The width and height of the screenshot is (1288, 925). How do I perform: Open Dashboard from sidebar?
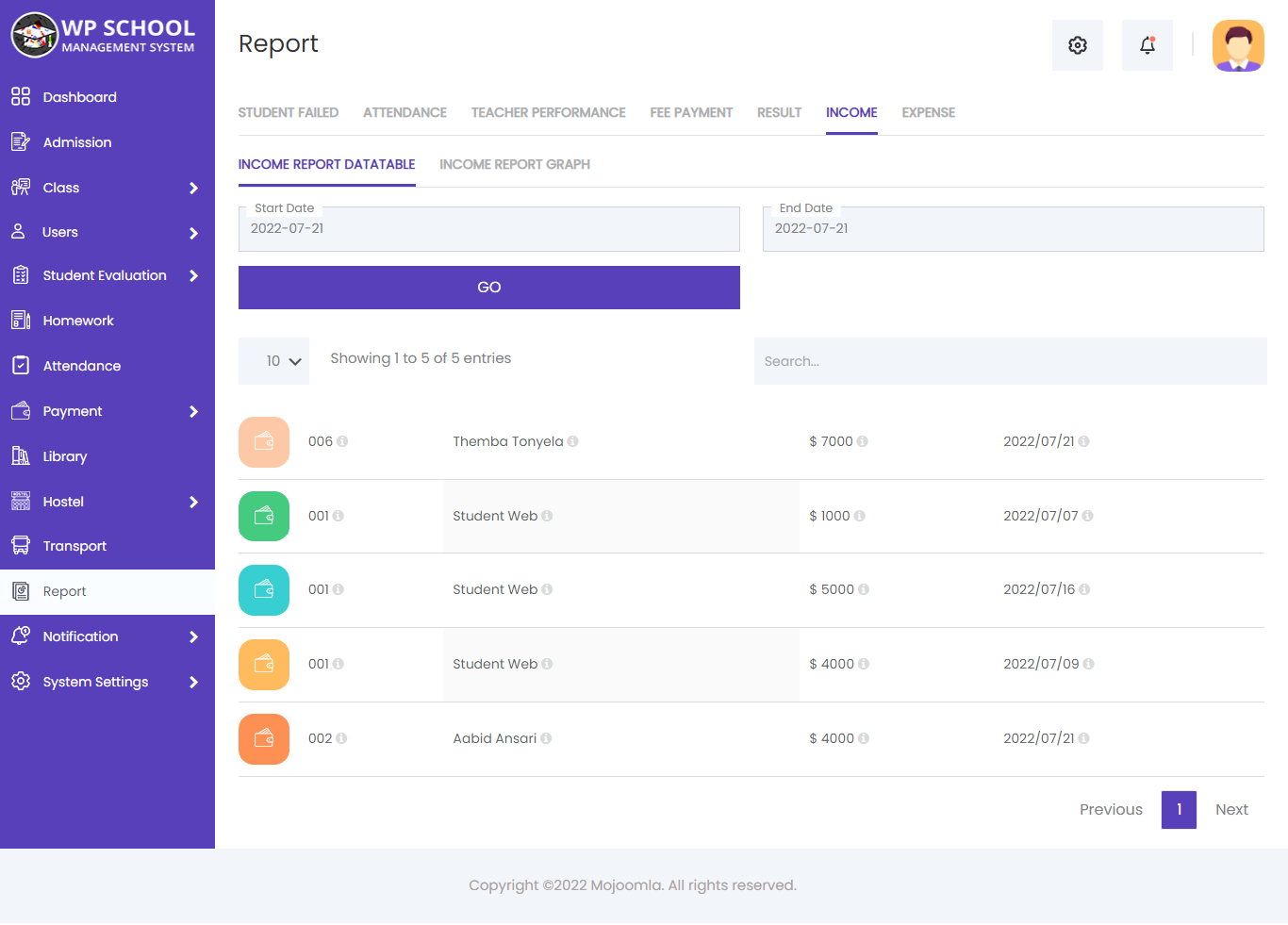pos(80,97)
